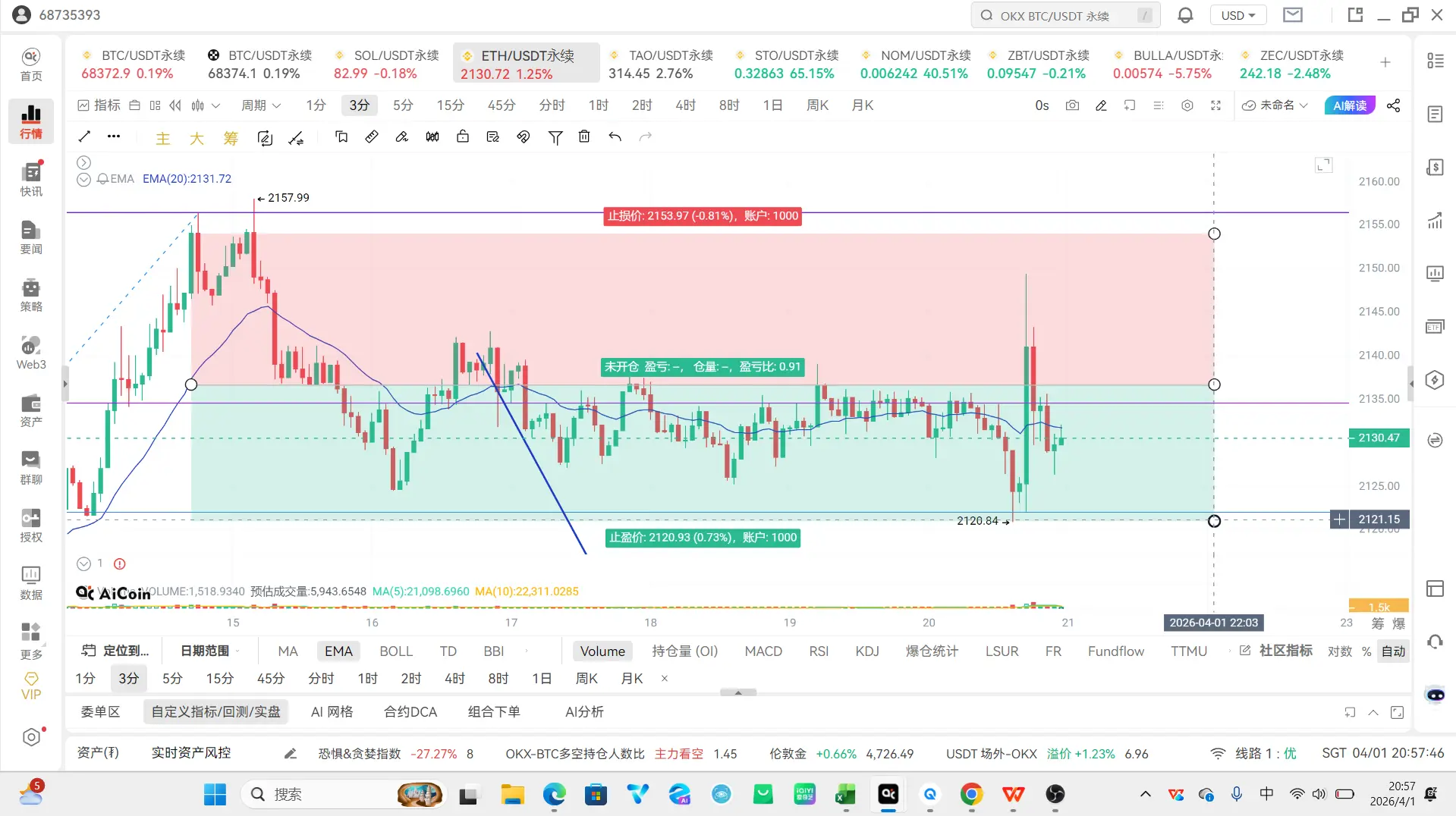
Task: Go to 要闻 headlines in sidebar
Action: click(x=31, y=237)
